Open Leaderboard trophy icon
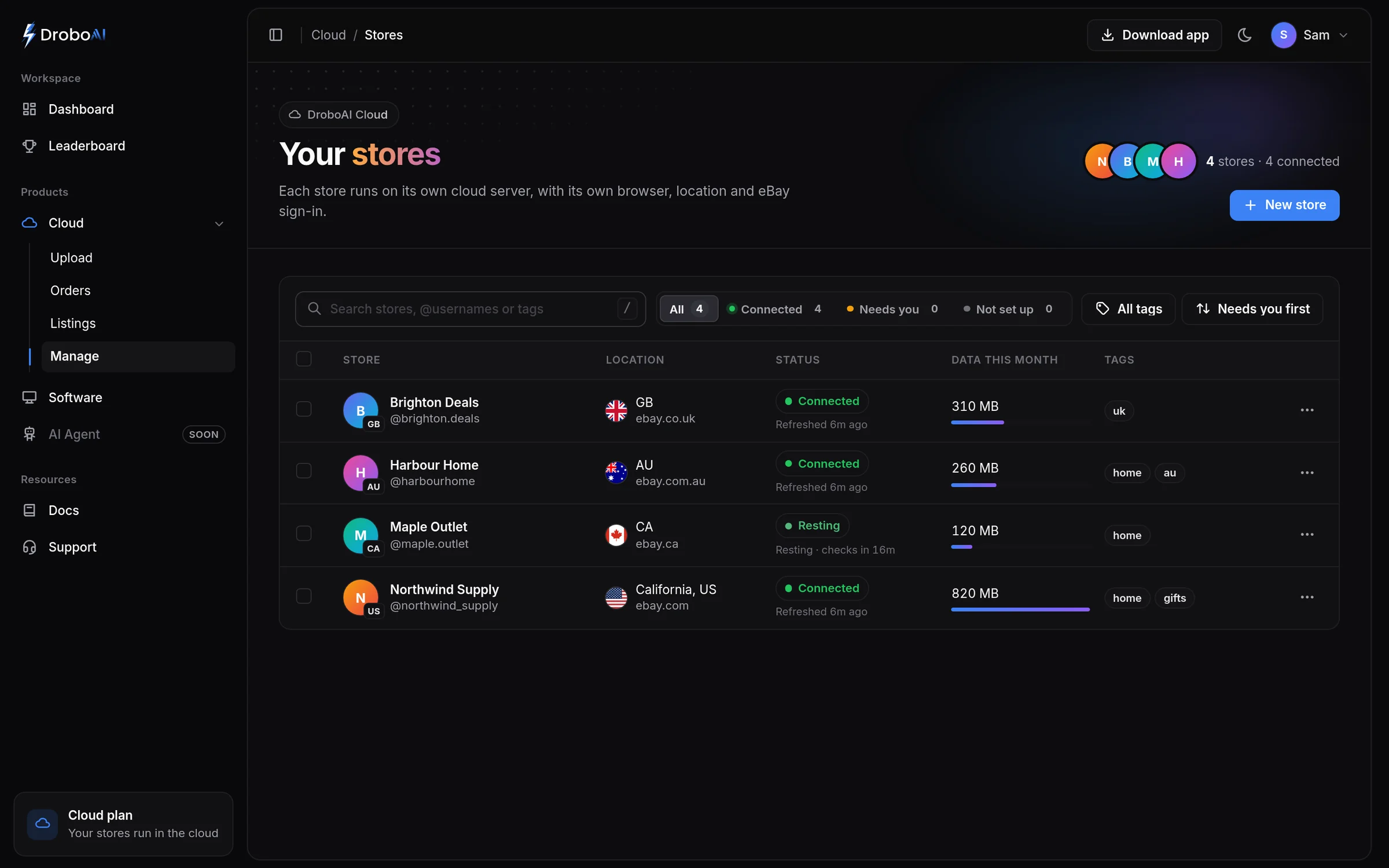 (29, 146)
